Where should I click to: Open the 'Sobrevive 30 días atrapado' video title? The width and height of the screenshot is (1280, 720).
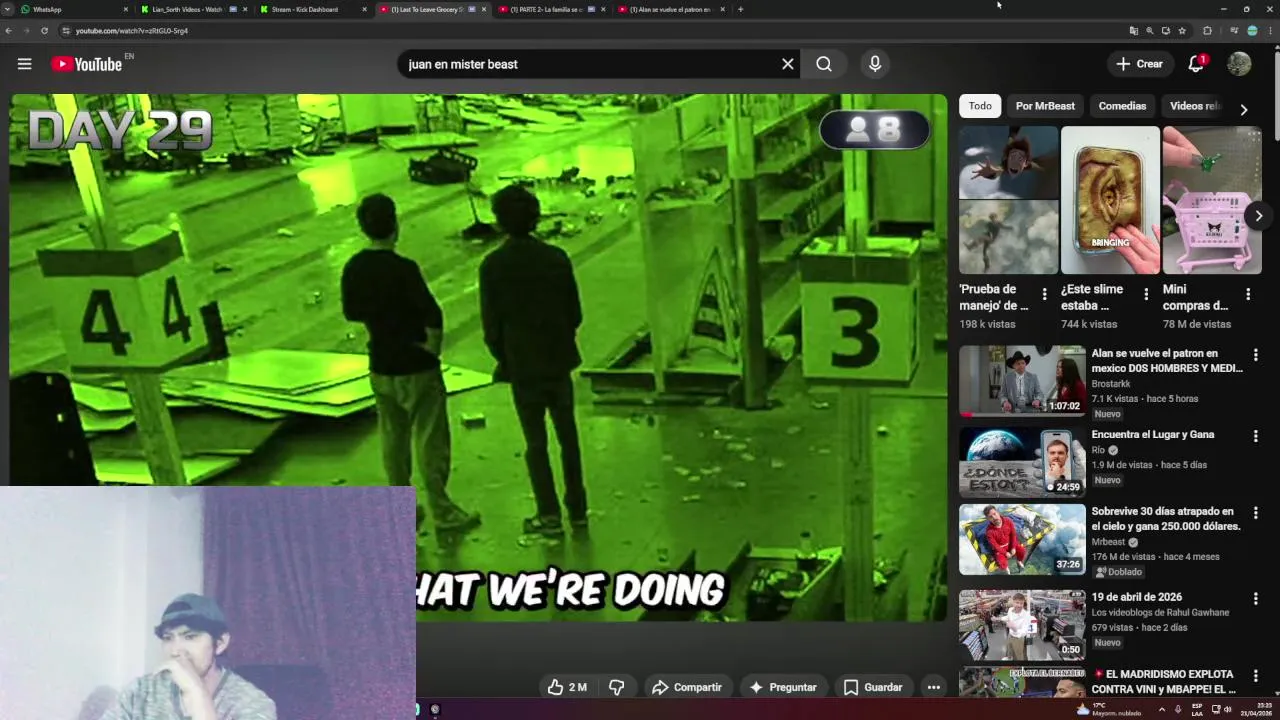[1166, 518]
